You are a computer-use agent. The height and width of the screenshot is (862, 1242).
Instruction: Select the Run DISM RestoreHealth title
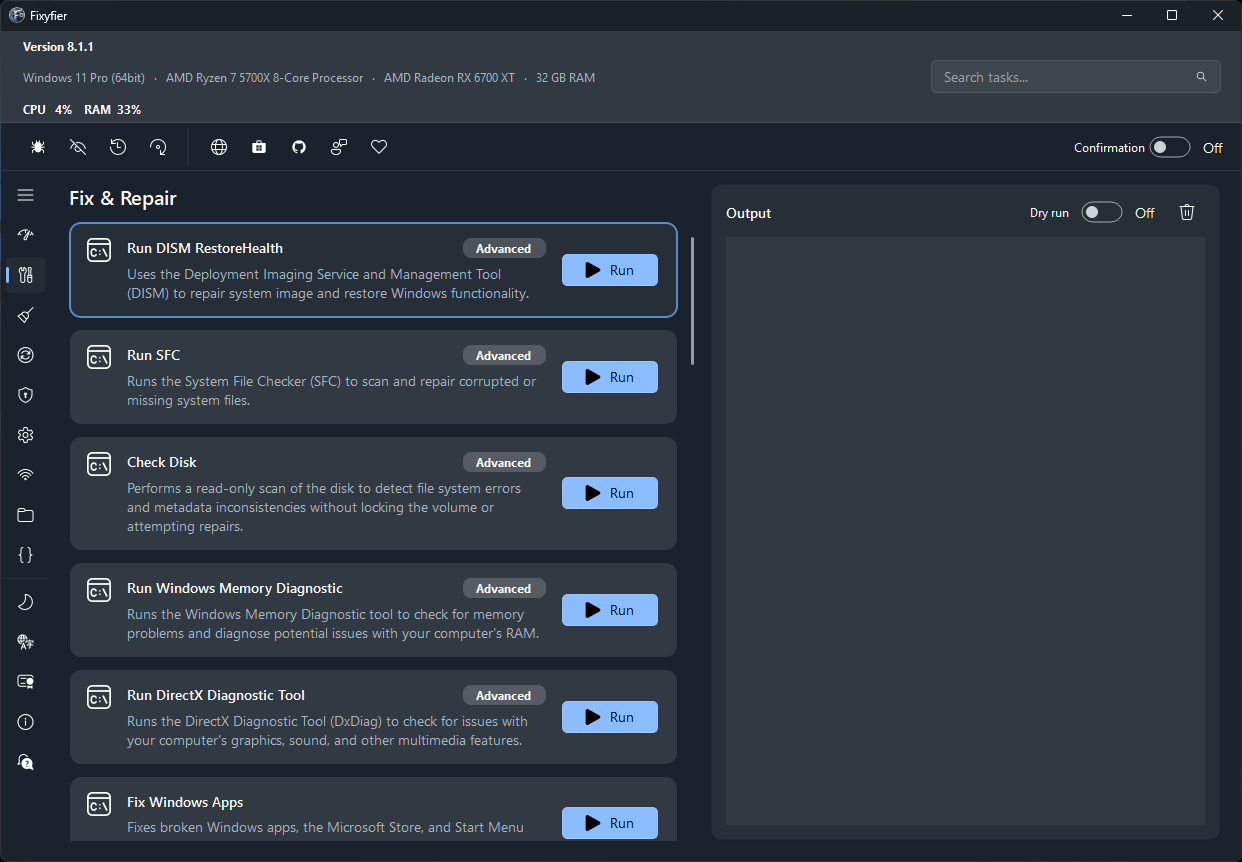205,248
